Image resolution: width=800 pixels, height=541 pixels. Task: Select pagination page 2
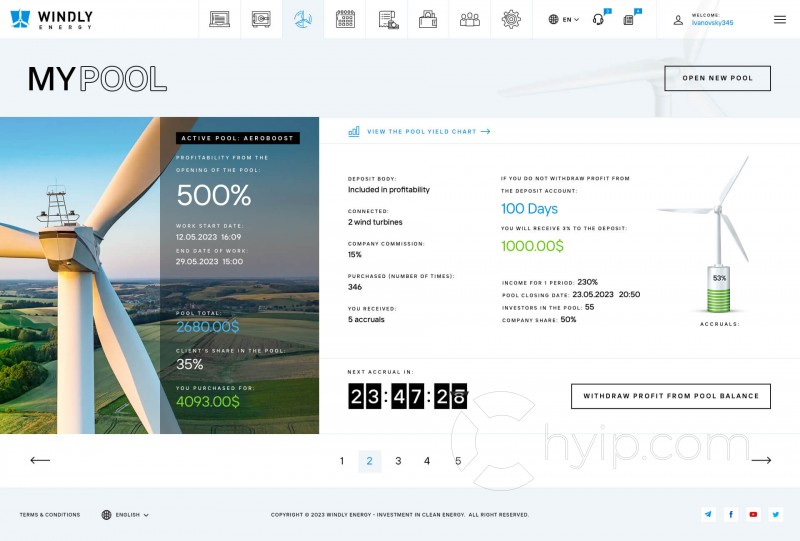pos(369,461)
